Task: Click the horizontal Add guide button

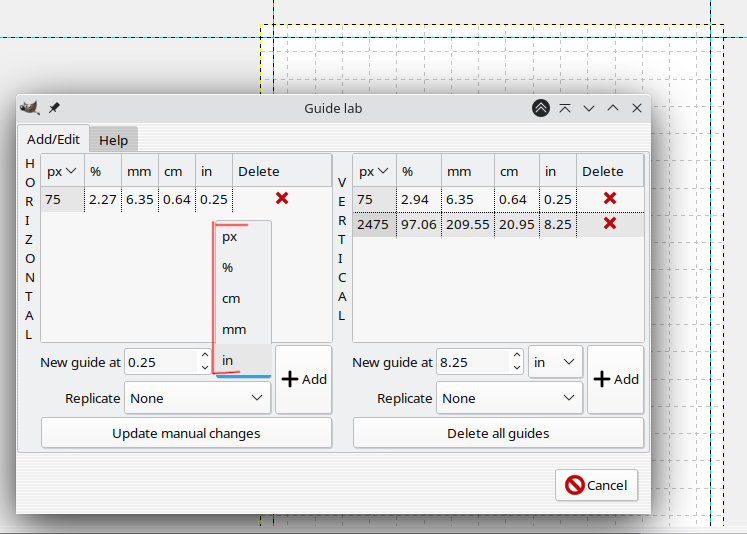Action: tap(305, 379)
